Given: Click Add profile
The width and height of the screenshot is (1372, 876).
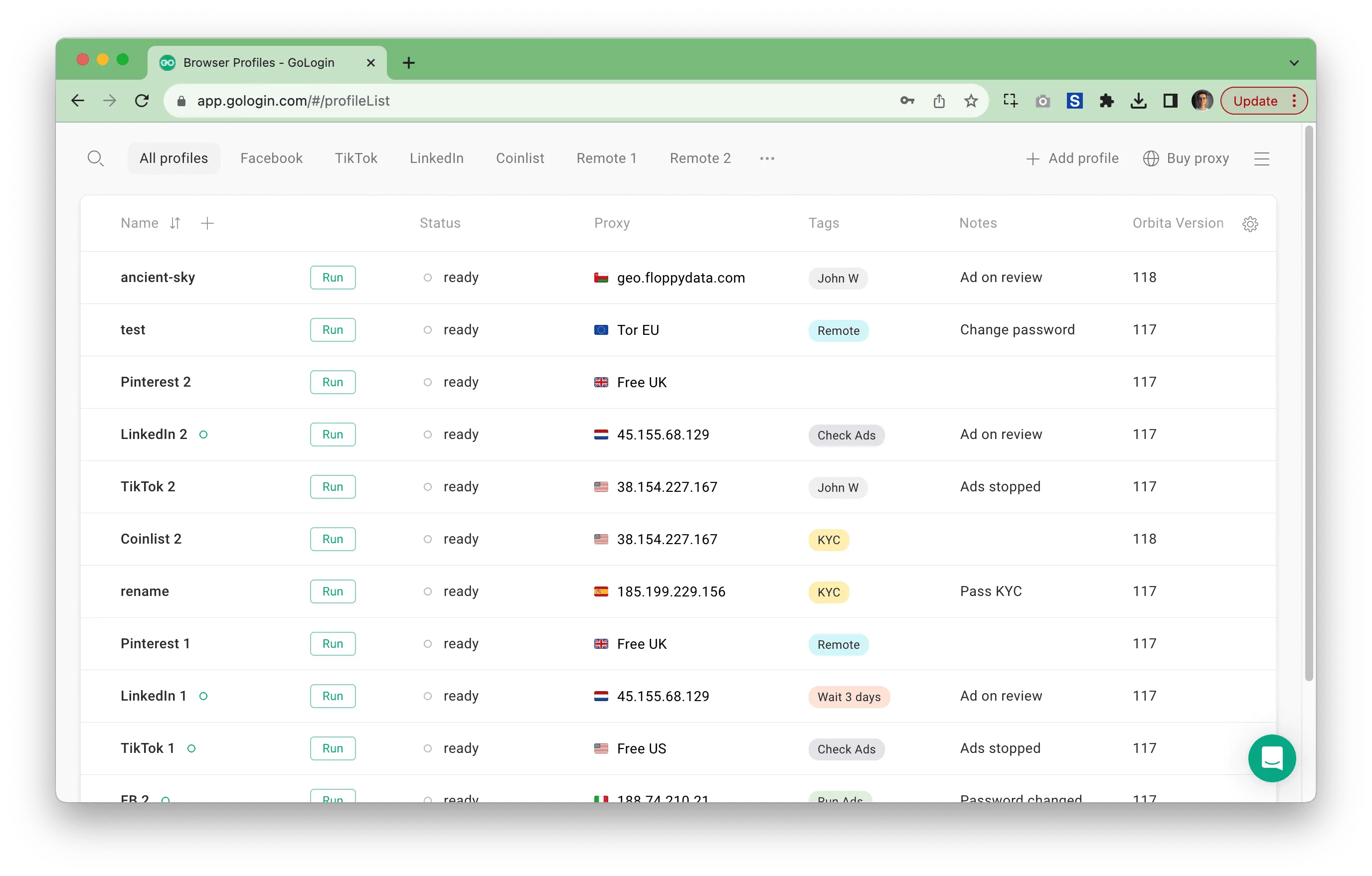Looking at the screenshot, I should [1072, 158].
